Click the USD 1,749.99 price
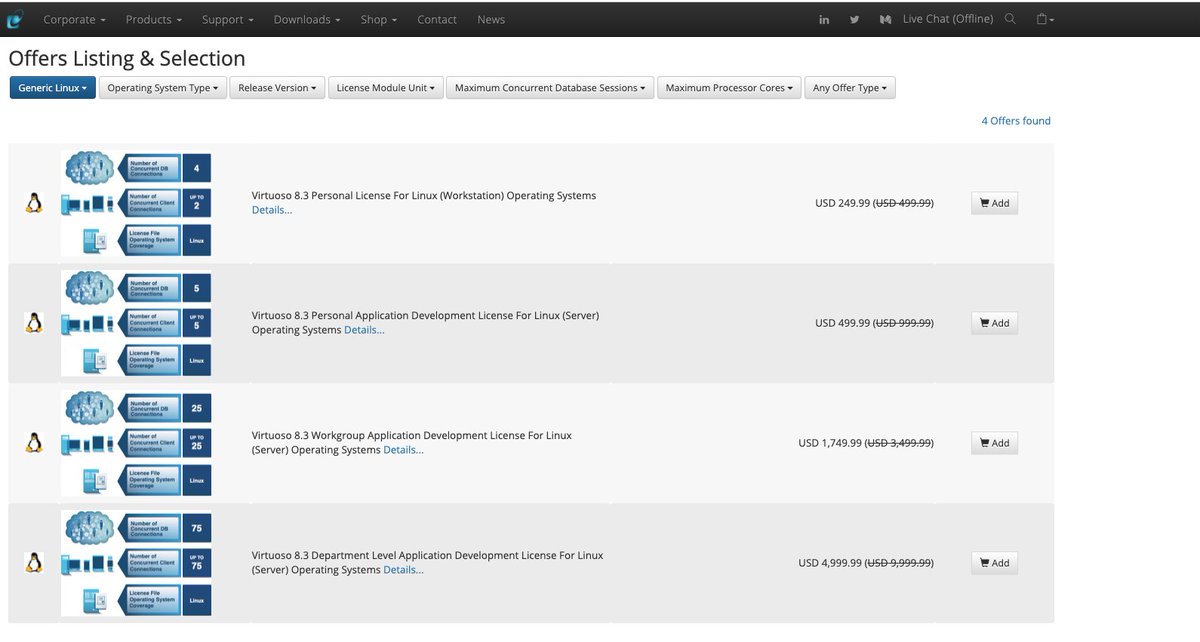 [830, 443]
